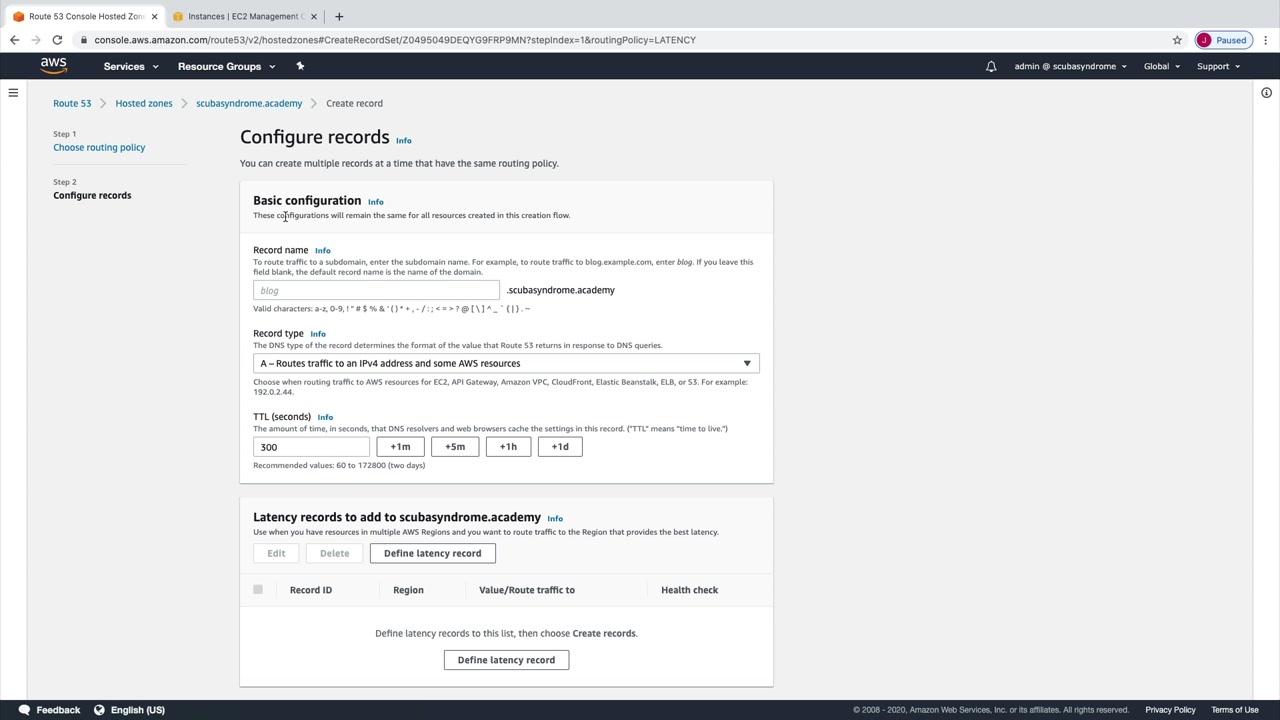The width and height of the screenshot is (1280, 720).
Task: Focus the Record name subdomain field
Action: (x=376, y=290)
